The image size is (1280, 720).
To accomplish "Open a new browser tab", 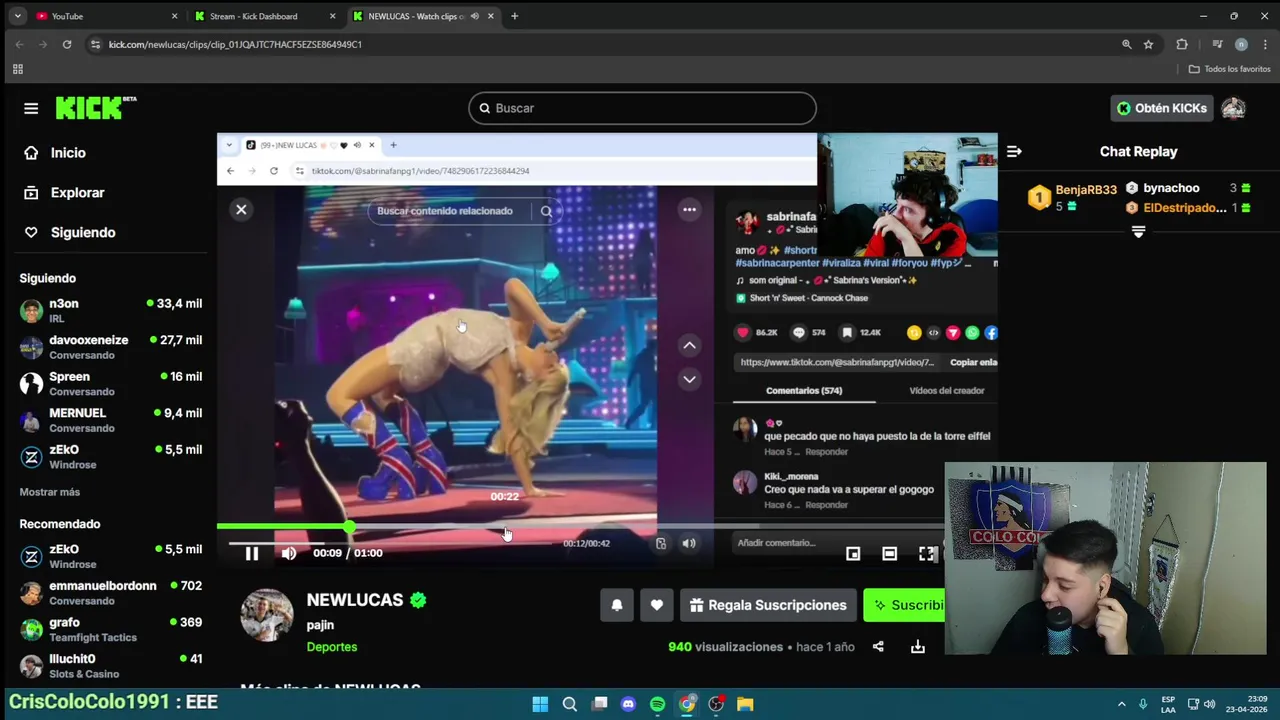I will click(x=514, y=16).
